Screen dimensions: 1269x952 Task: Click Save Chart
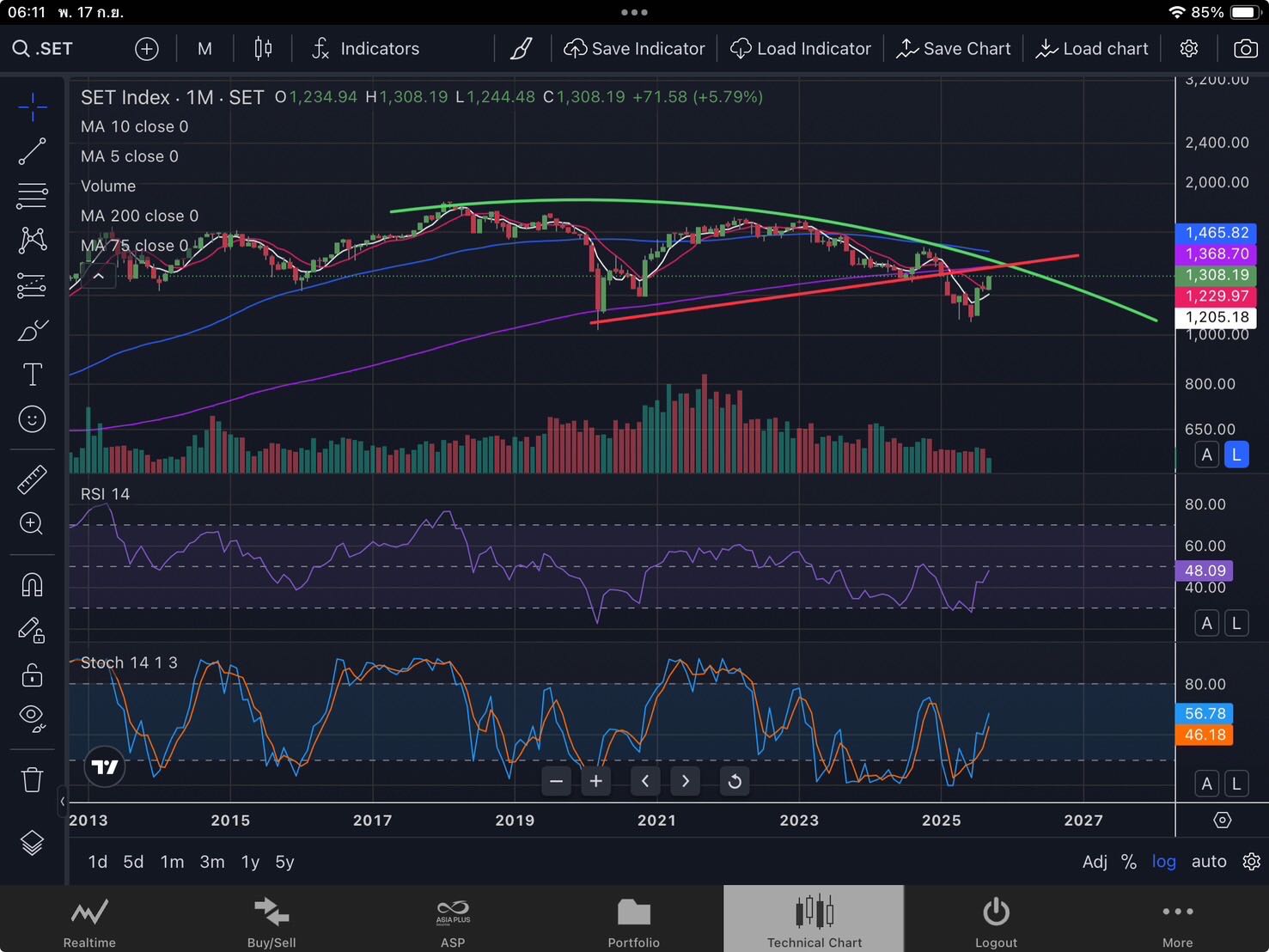954,49
